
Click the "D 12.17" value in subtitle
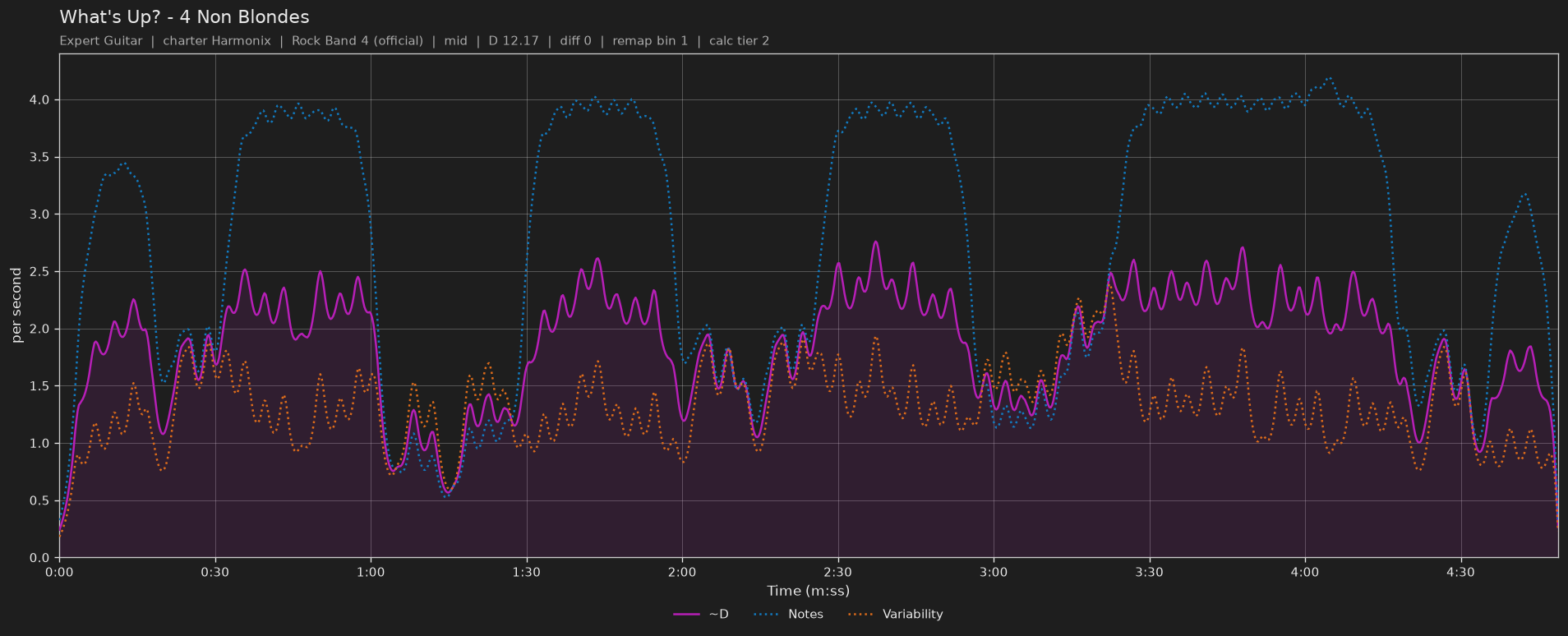click(x=514, y=41)
